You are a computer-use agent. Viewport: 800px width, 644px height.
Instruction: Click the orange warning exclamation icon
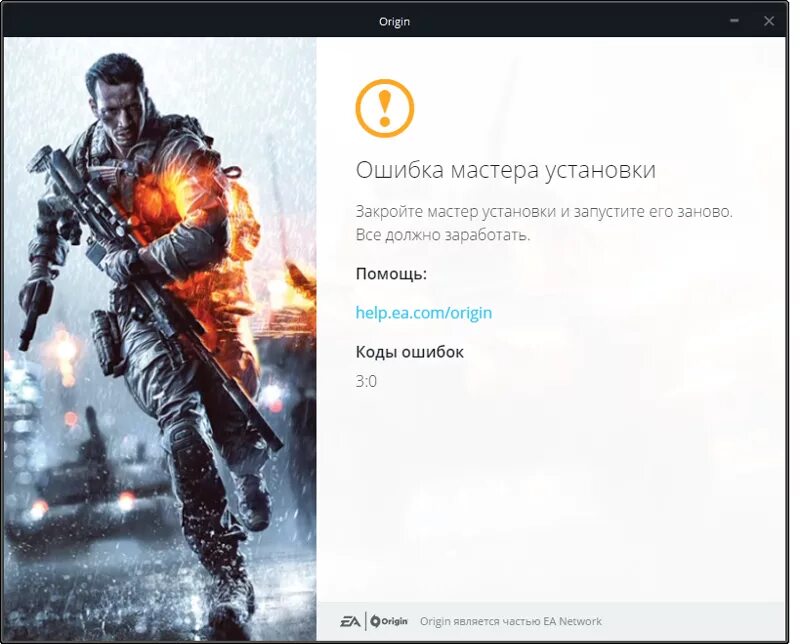click(384, 108)
